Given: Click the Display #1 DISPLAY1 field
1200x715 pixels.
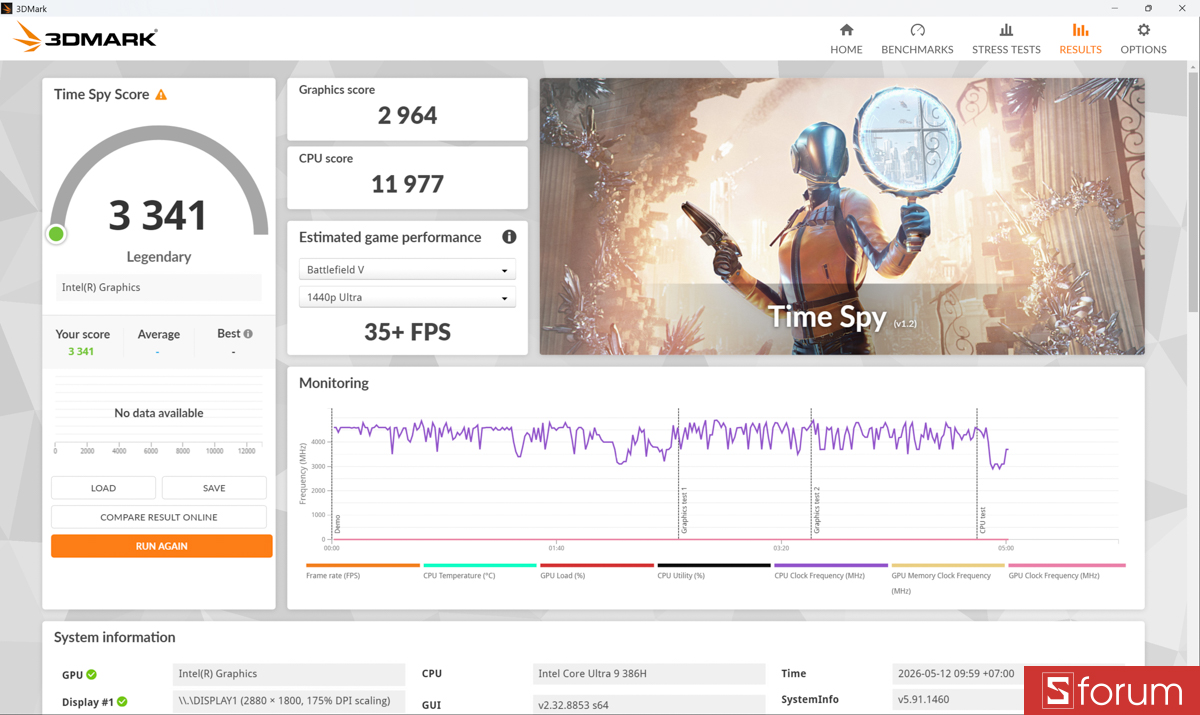Looking at the screenshot, I should point(289,701).
